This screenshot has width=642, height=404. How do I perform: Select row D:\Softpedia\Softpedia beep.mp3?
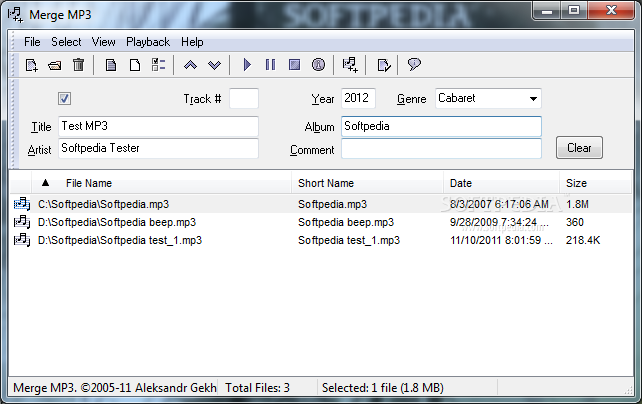(x=321, y=222)
